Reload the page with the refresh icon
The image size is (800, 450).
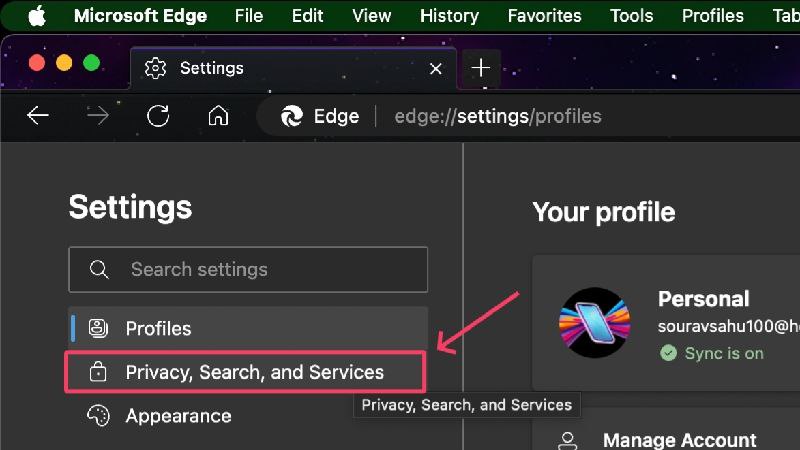158,116
